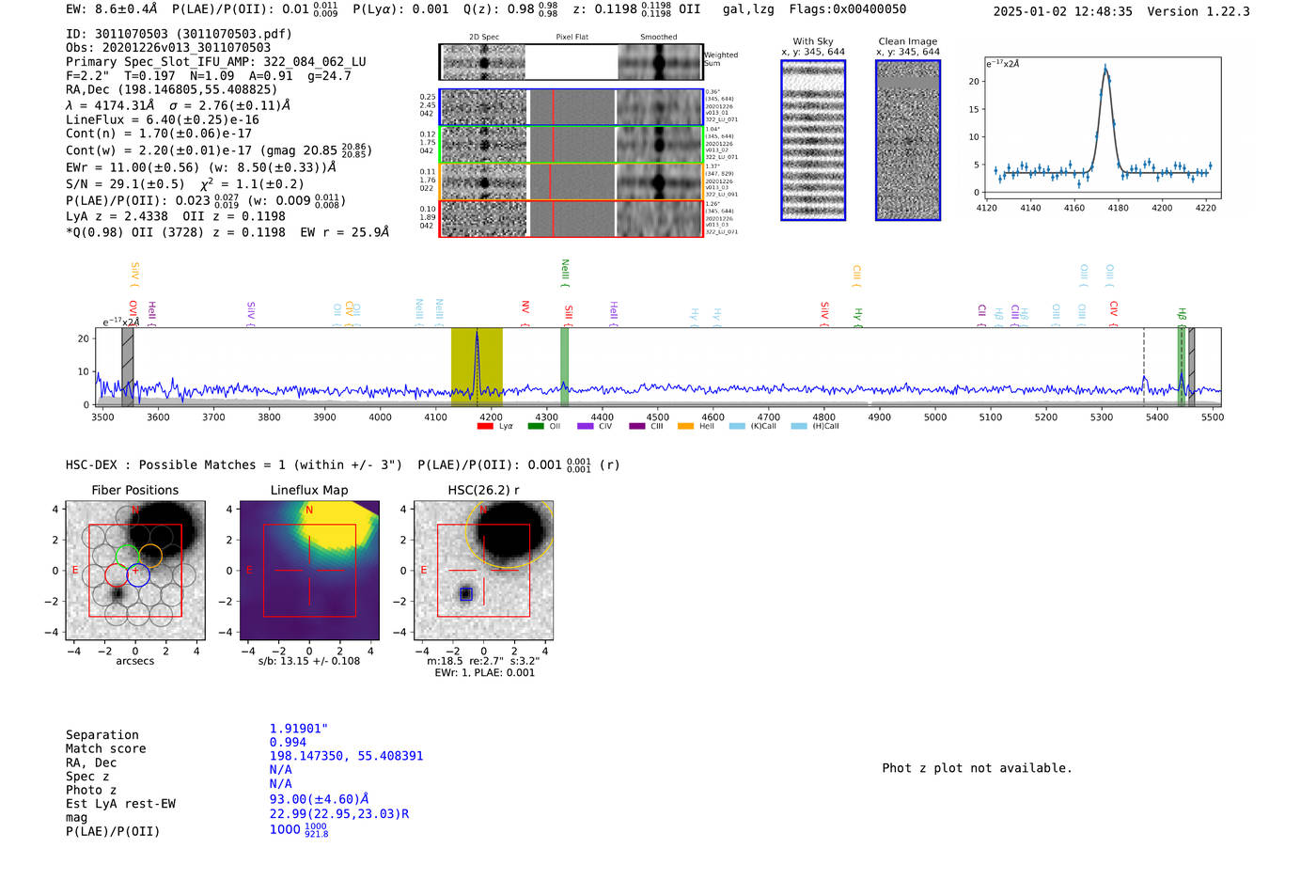Click the s/b: 13.15 +/- 0.108 caption
The image size is (1316, 896).
point(309,661)
